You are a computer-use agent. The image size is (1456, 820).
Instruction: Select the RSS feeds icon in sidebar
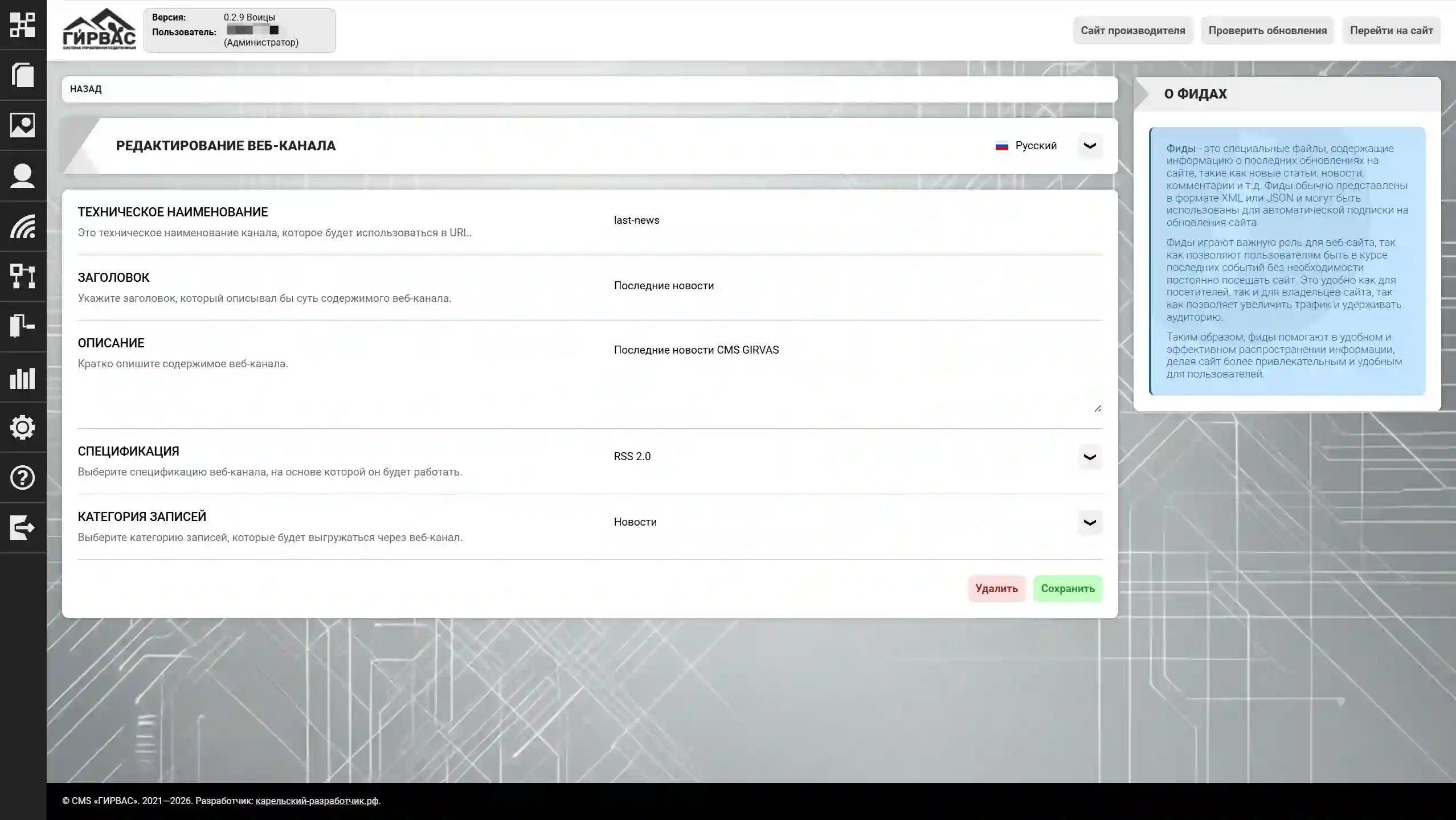click(x=23, y=227)
